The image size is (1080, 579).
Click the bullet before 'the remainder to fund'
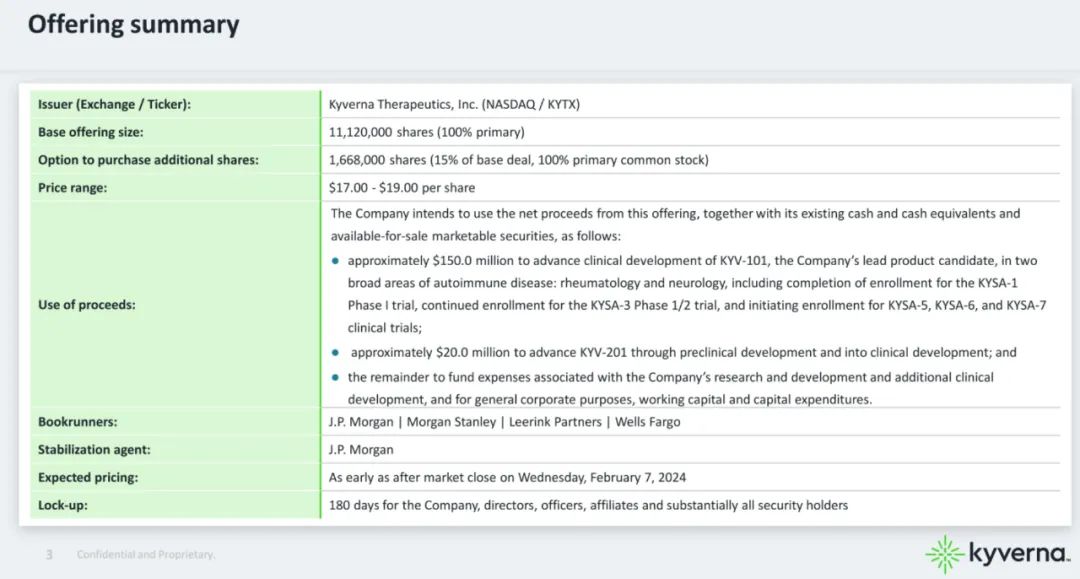(336, 378)
